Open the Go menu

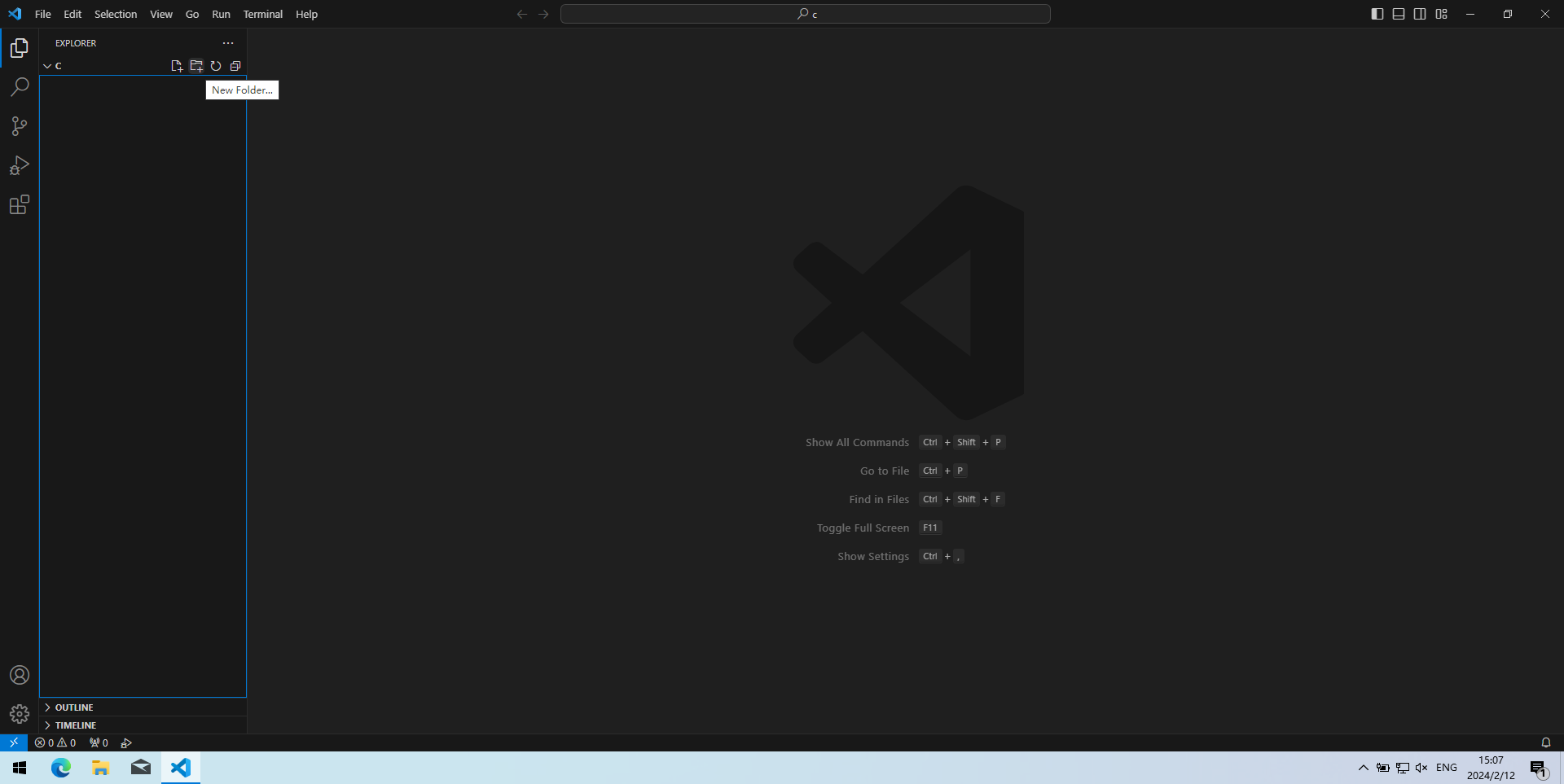(x=192, y=14)
